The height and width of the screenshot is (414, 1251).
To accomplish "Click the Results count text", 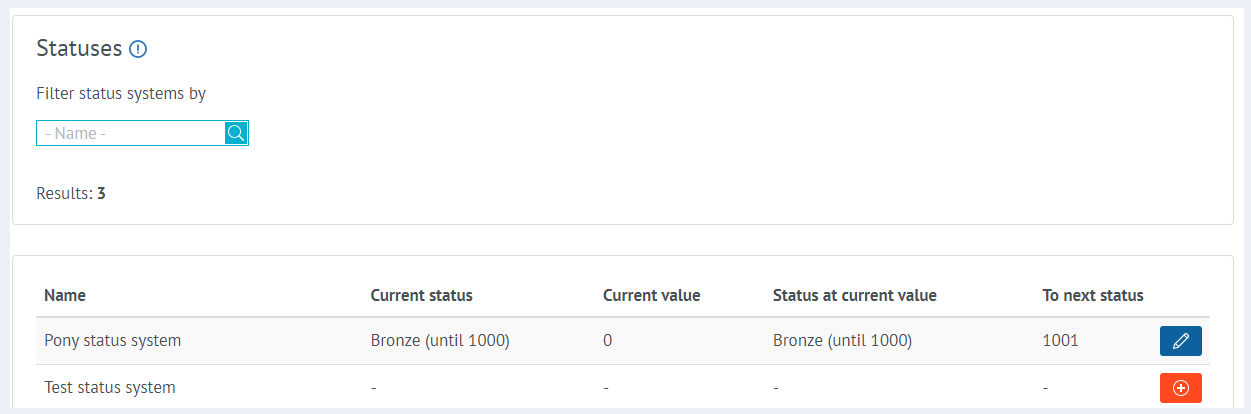I will coord(71,193).
